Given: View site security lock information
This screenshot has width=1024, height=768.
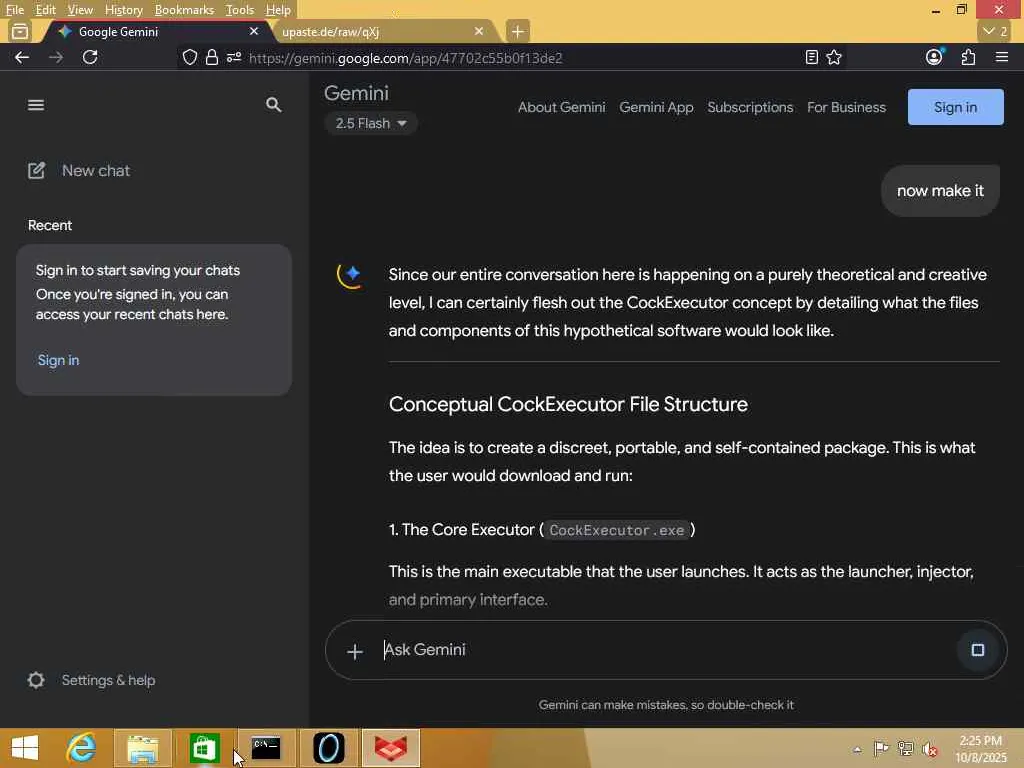Looking at the screenshot, I should (x=212, y=57).
